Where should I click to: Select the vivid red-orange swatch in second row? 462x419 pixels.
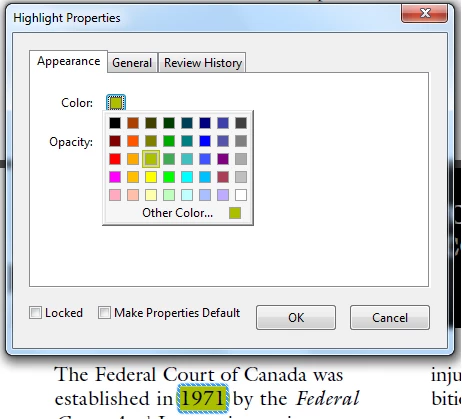(133, 141)
